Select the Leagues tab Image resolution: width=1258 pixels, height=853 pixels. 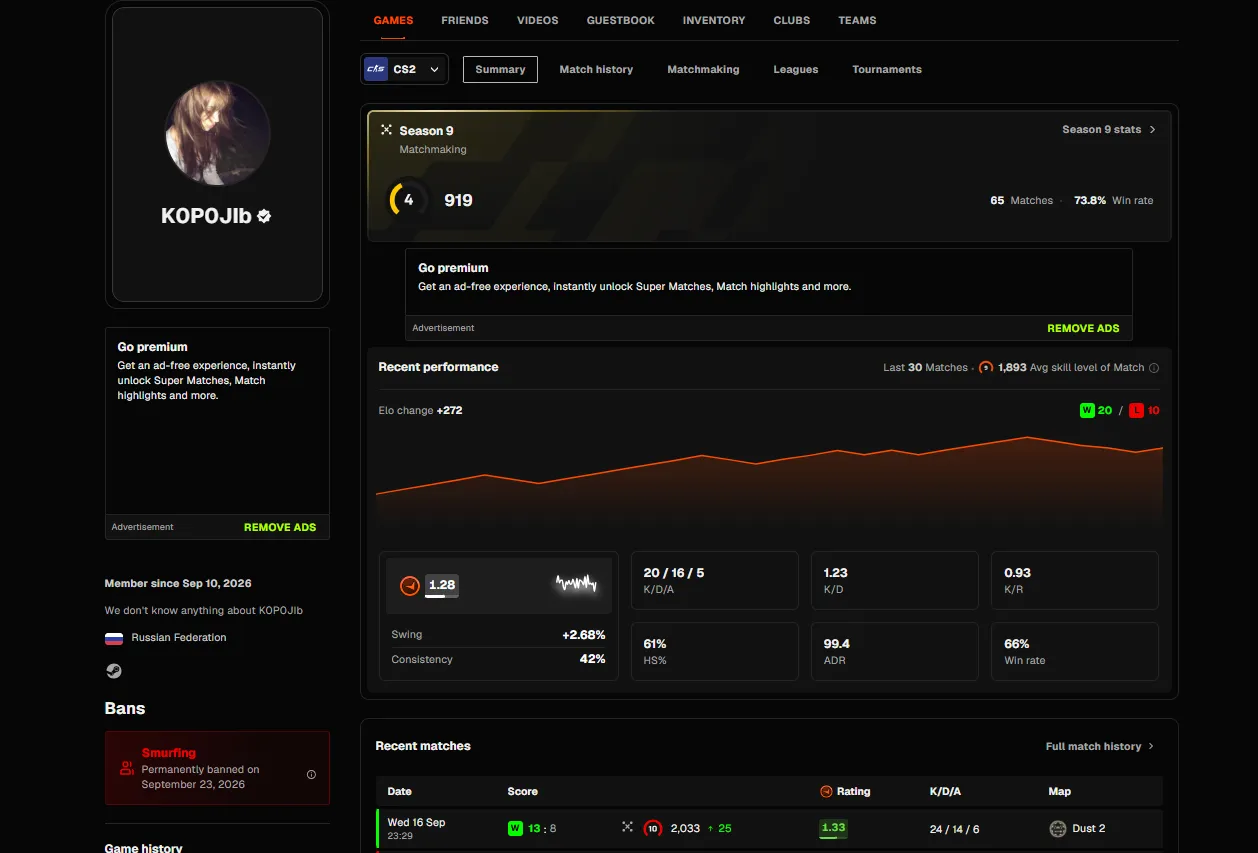[796, 69]
